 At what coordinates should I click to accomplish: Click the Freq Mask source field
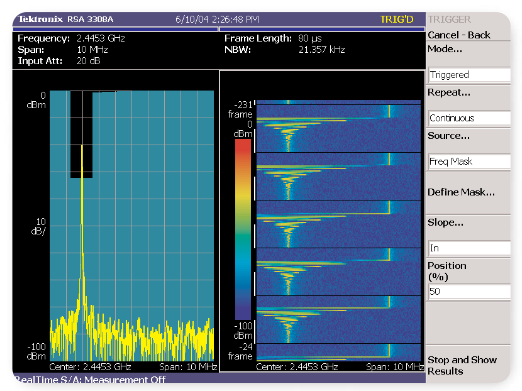(469, 162)
